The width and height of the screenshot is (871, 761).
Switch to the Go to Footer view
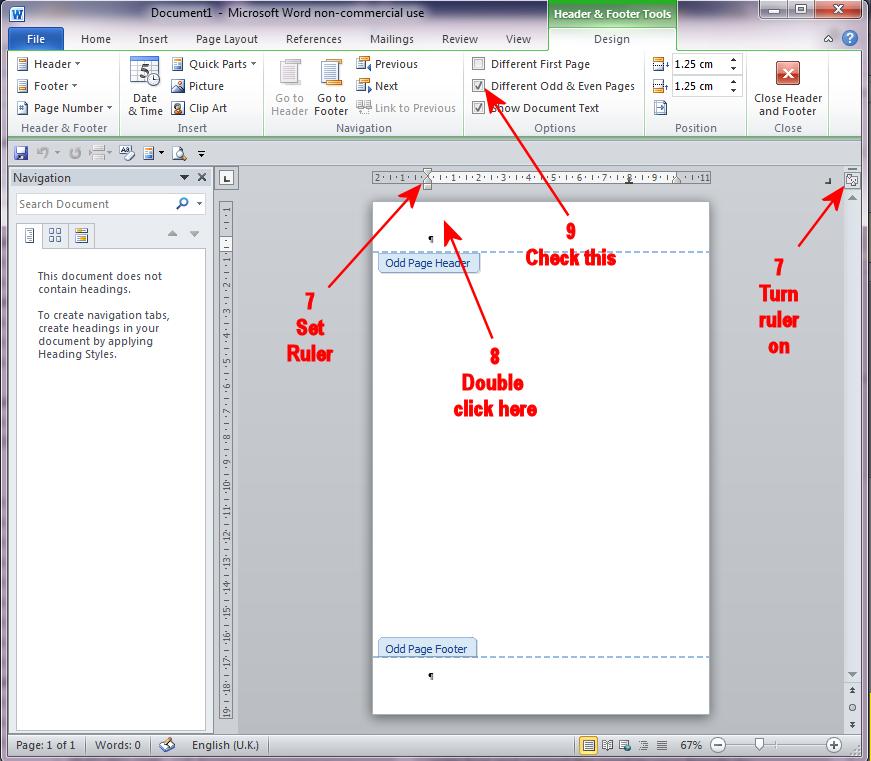tap(331, 87)
